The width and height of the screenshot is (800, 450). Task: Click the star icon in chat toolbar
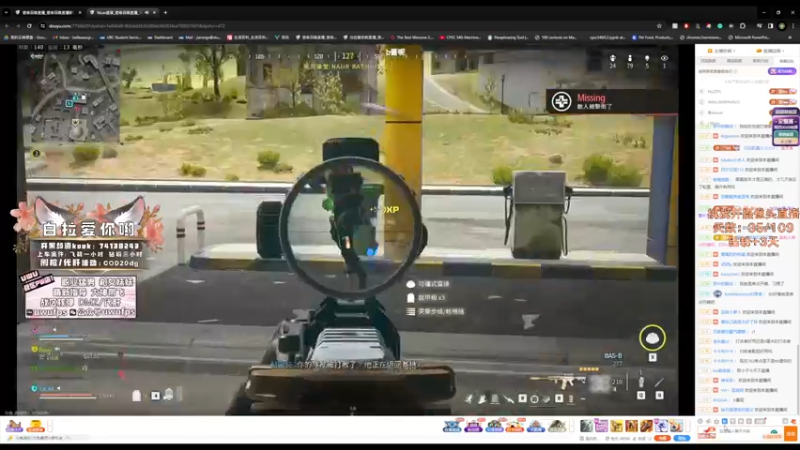click(716, 421)
